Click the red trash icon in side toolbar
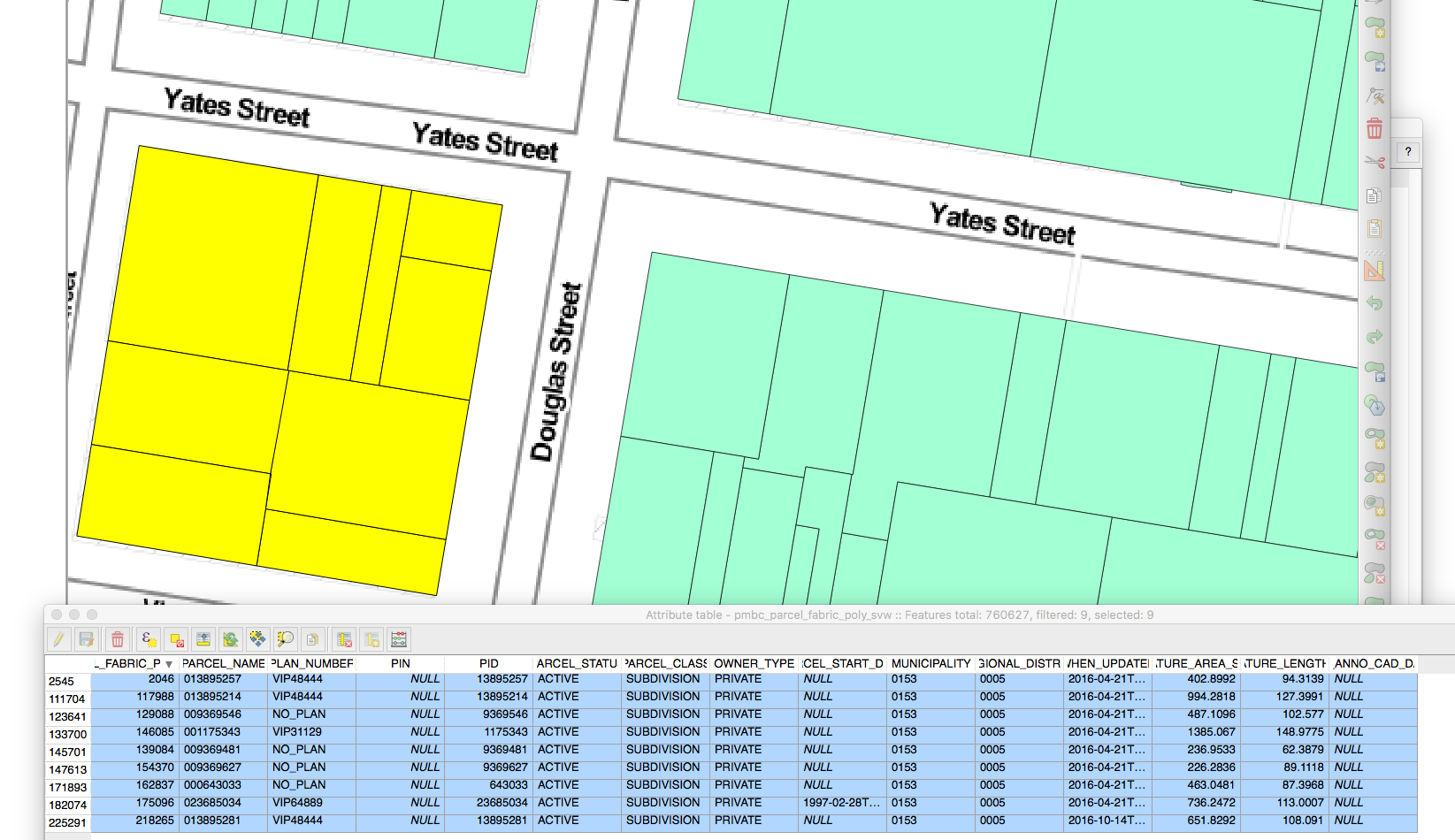Image resolution: width=1455 pixels, height=840 pixels. click(x=1374, y=129)
